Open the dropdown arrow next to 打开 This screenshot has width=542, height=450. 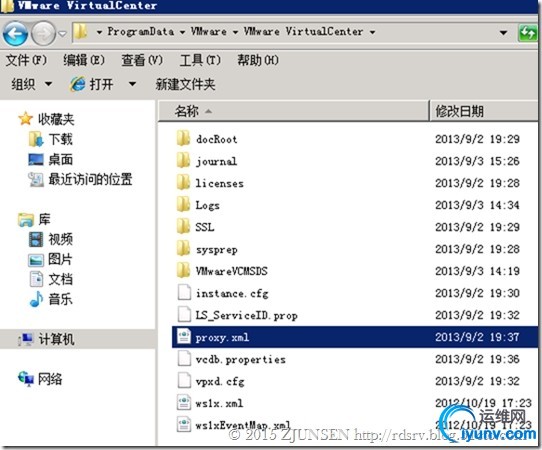[x=132, y=84]
